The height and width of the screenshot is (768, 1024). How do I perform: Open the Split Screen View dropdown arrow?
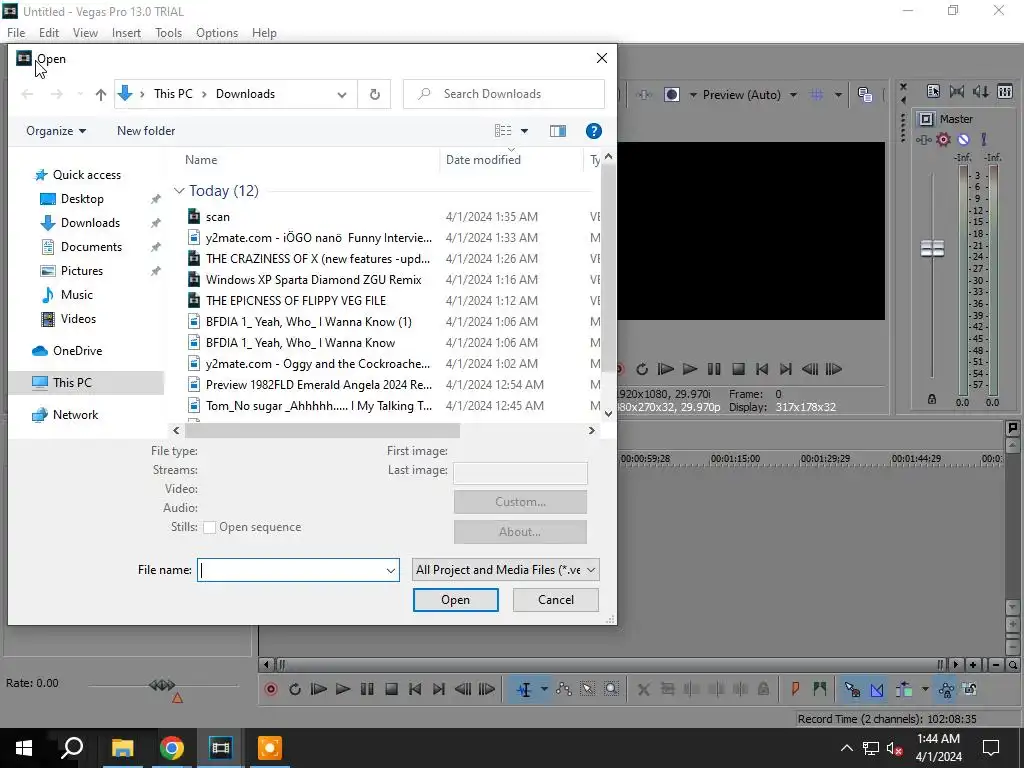click(693, 95)
